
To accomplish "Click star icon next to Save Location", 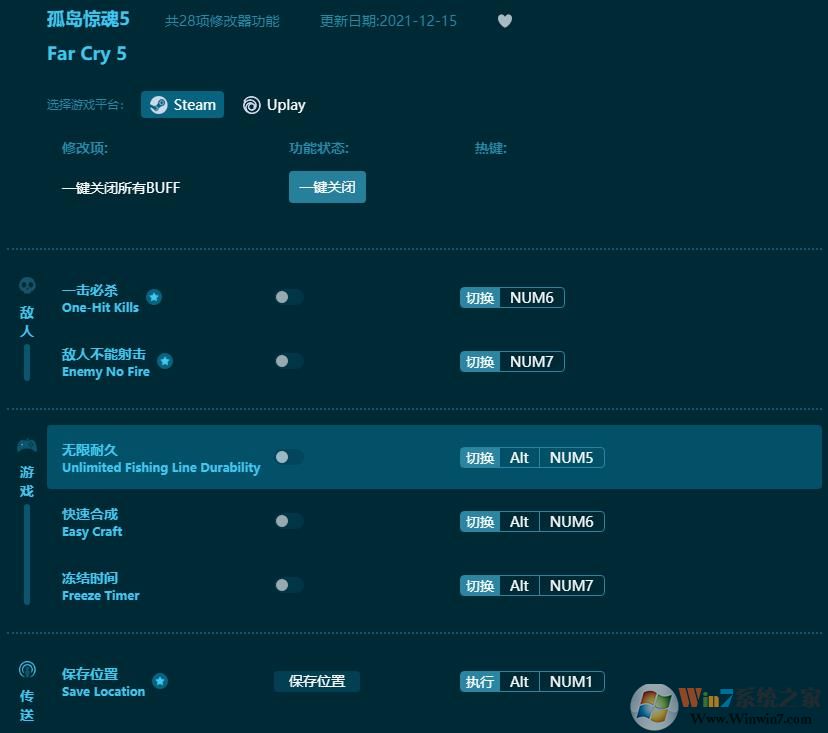I will pyautogui.click(x=160, y=681).
